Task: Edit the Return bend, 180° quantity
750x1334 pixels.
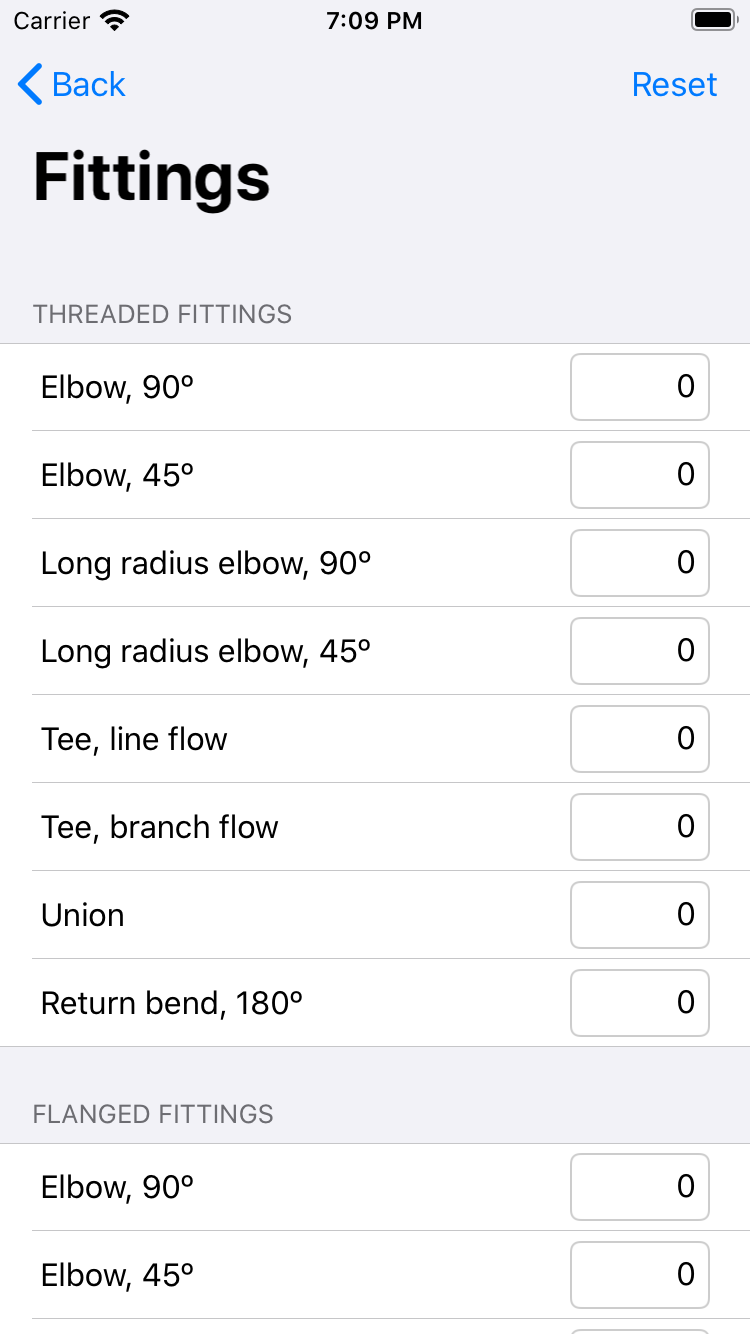Action: [x=640, y=1003]
